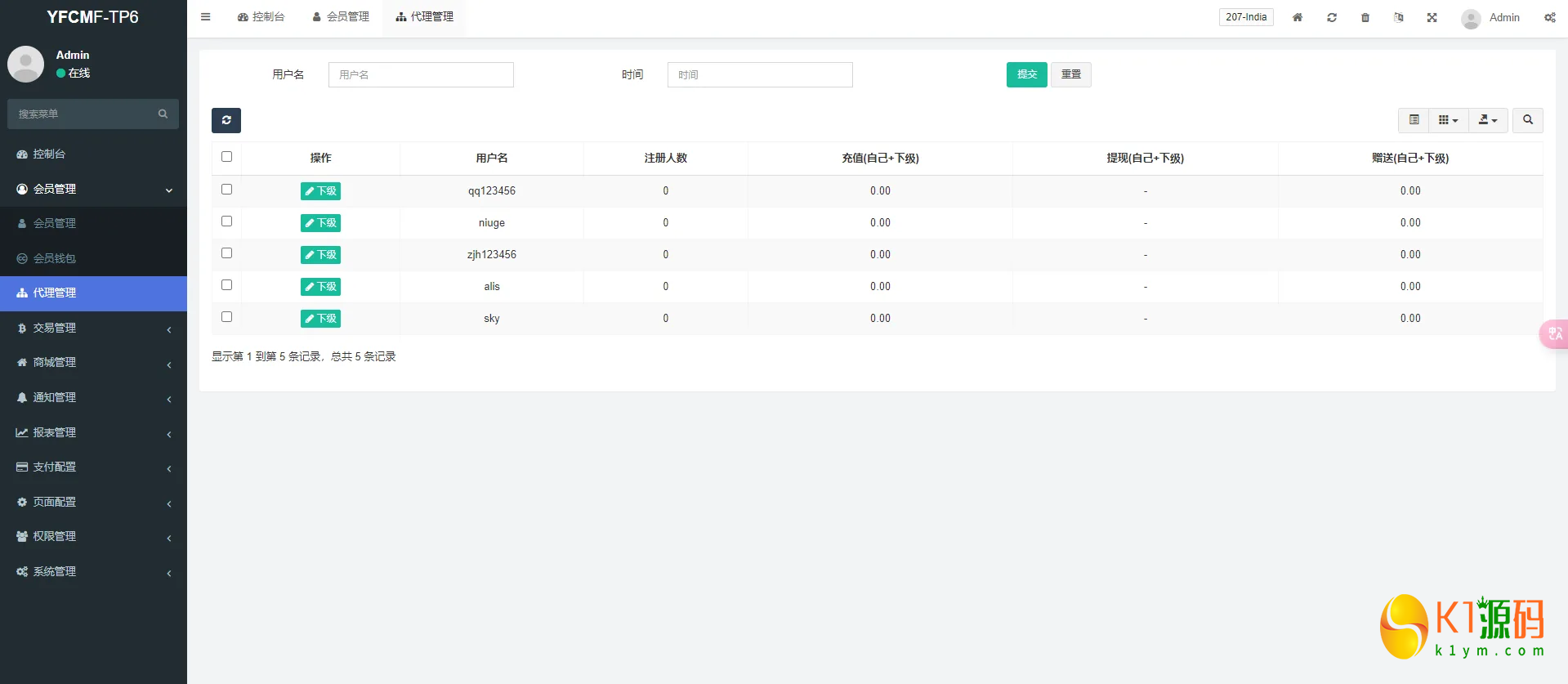Collapse sidebar with the hamburger icon

tap(206, 17)
